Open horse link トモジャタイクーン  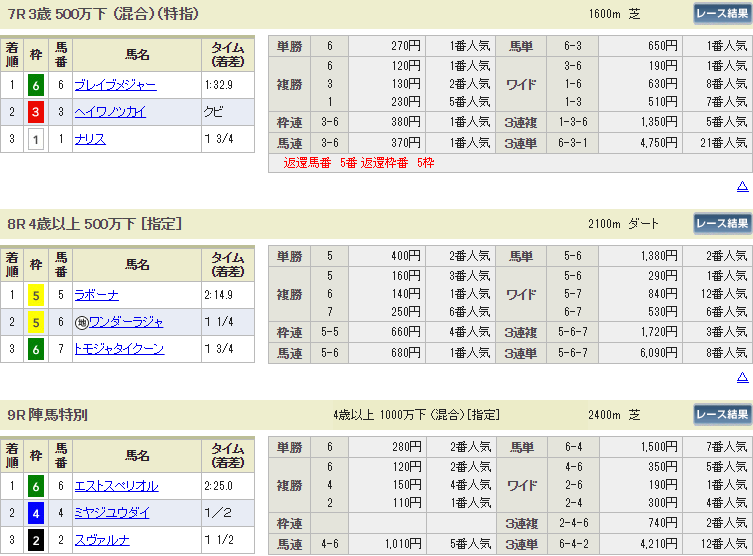click(x=119, y=349)
